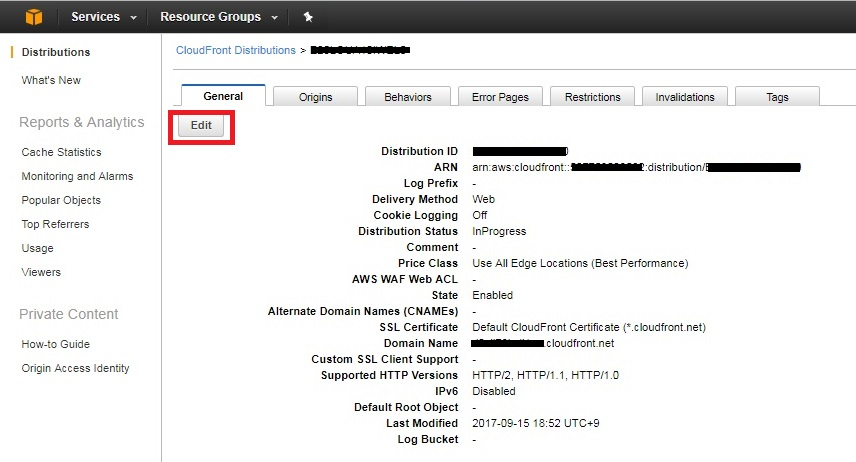Open the Behaviors tab
The width and height of the screenshot is (856, 462).
pyautogui.click(x=408, y=97)
